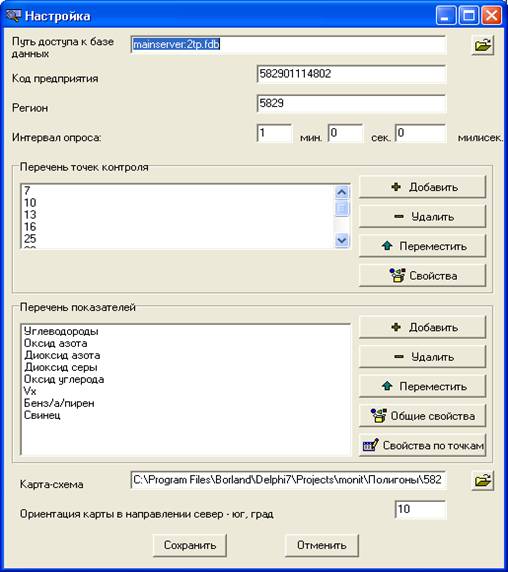The image size is (508, 572).
Task: Delete selected control point using Удалить
Action: pos(422,217)
